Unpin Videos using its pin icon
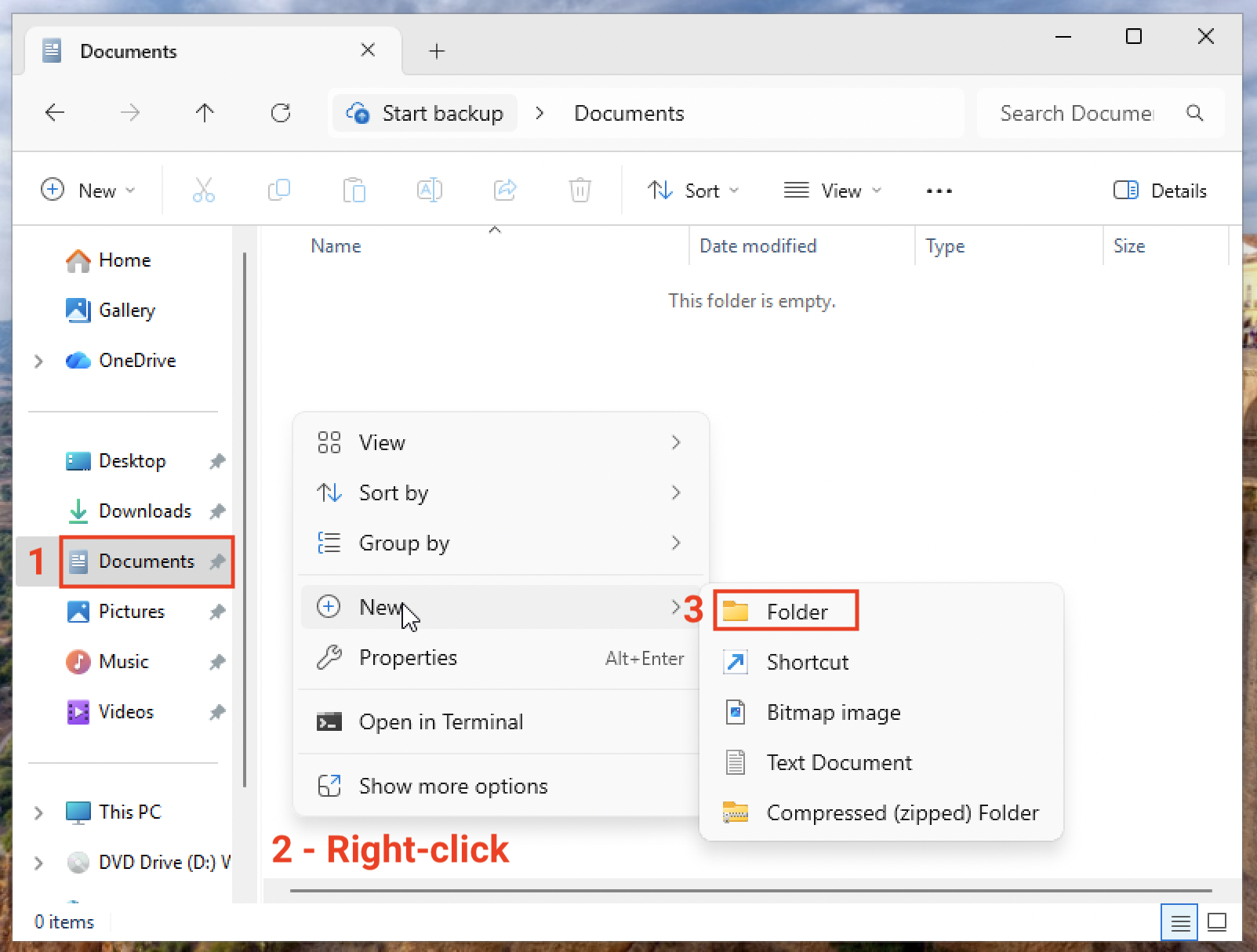The image size is (1257, 952). pyautogui.click(x=217, y=712)
